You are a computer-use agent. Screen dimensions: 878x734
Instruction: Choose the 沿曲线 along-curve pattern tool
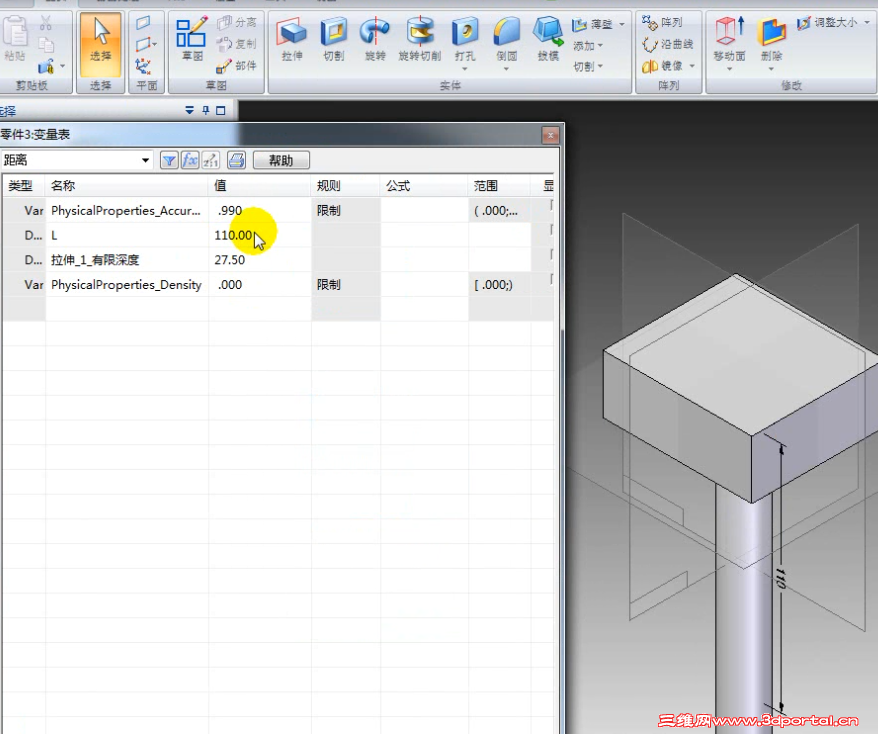(x=667, y=44)
